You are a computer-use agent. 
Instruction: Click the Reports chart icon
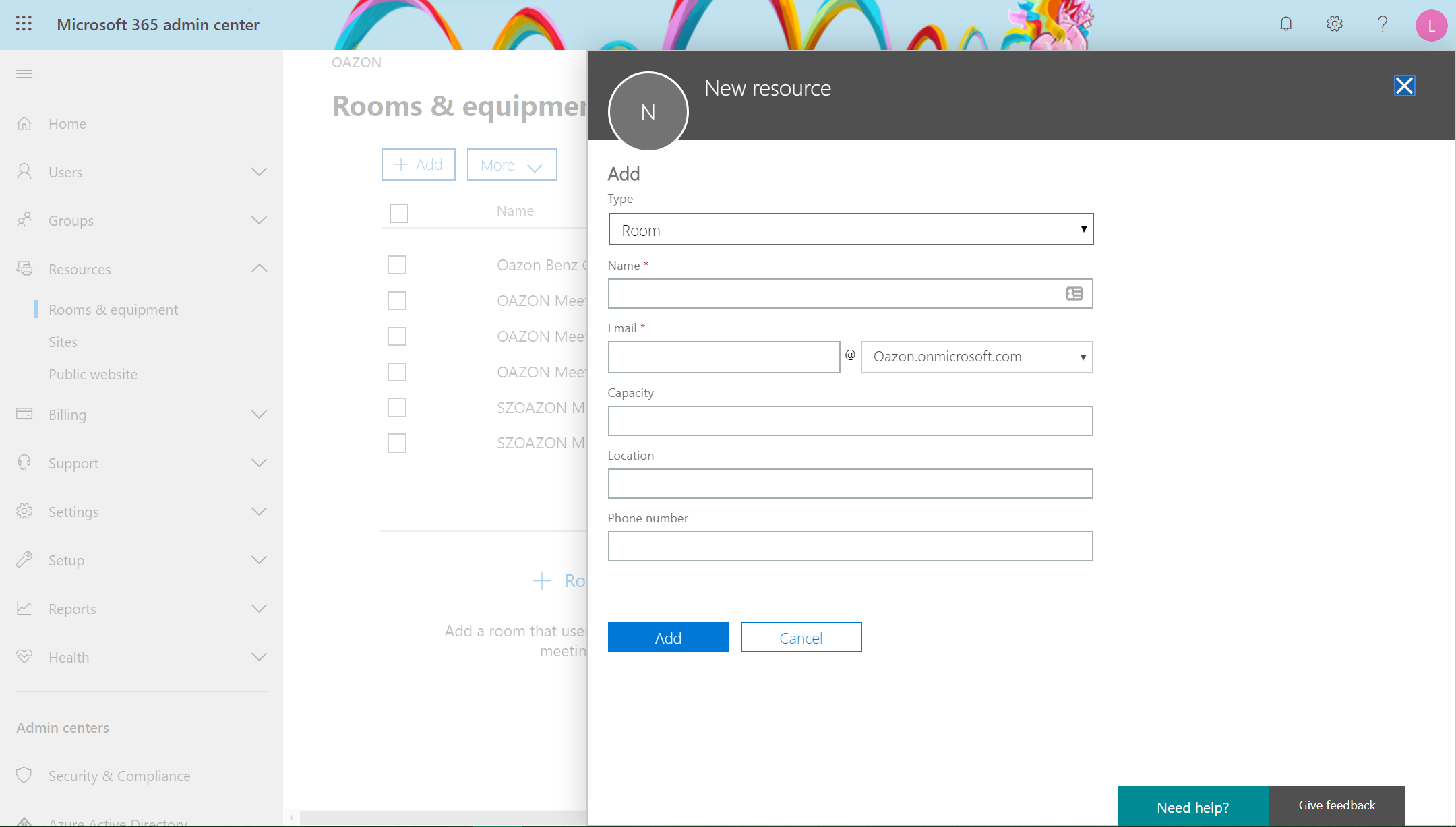click(24, 608)
